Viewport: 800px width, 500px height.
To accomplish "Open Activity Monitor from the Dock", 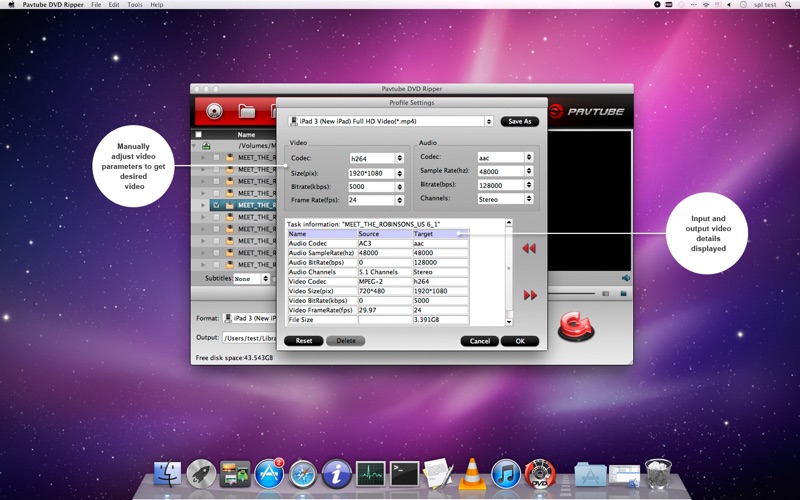I will [370, 474].
